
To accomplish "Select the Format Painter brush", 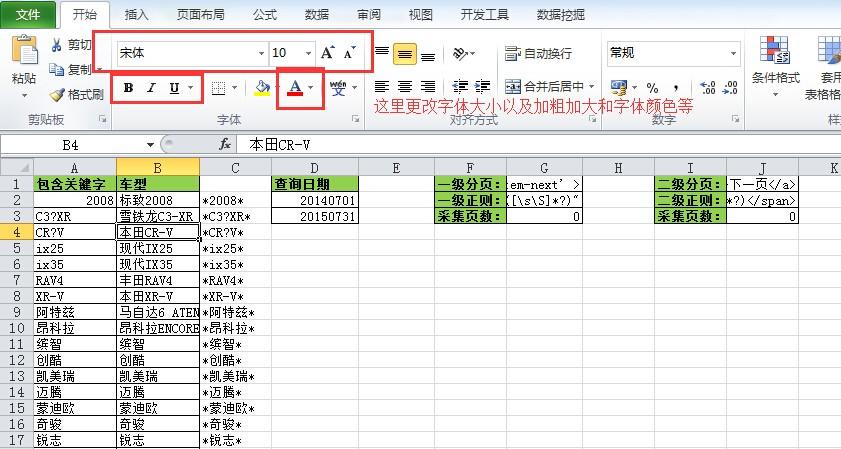I will coord(57,95).
